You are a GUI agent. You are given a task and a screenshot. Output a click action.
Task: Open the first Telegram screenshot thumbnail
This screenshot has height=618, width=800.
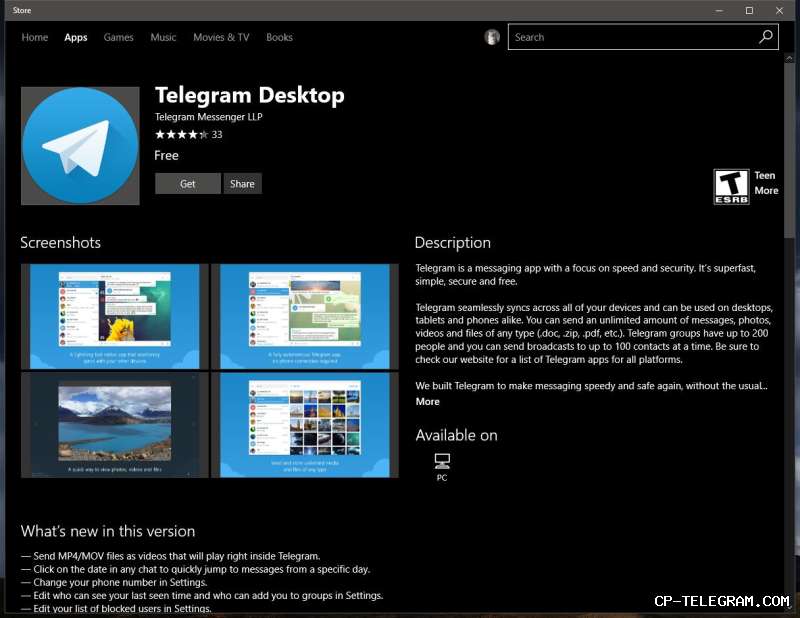(x=112, y=311)
